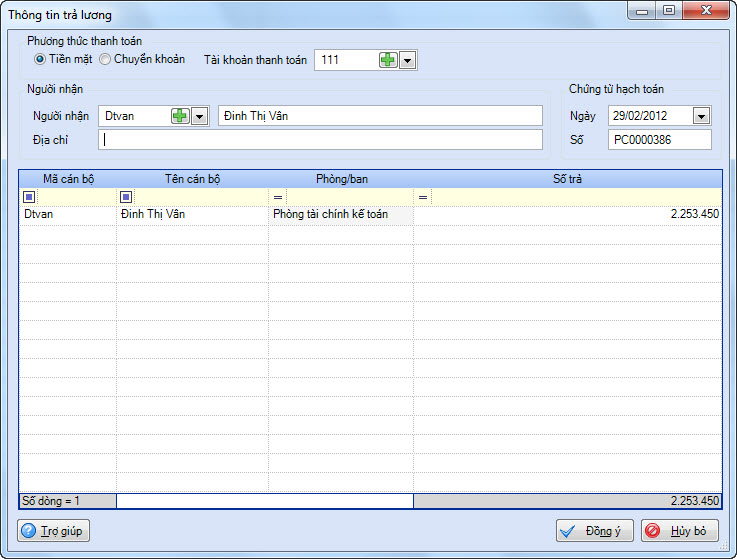The width and height of the screenshot is (737, 559).
Task: Maximize the Thông tin trả lương window
Action: [669, 10]
